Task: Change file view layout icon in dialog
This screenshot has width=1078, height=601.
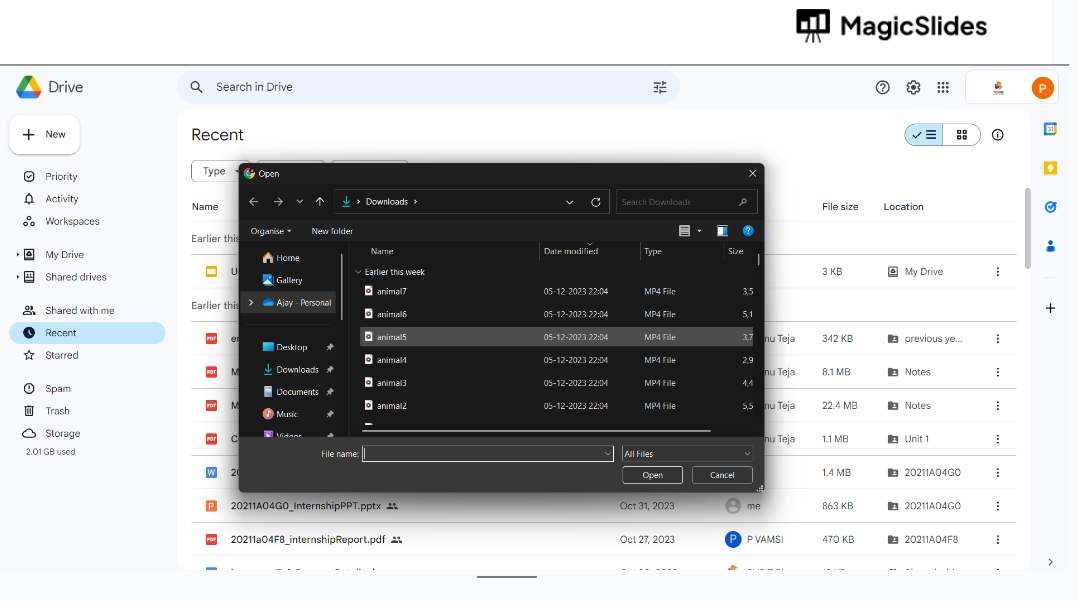Action: 684,231
